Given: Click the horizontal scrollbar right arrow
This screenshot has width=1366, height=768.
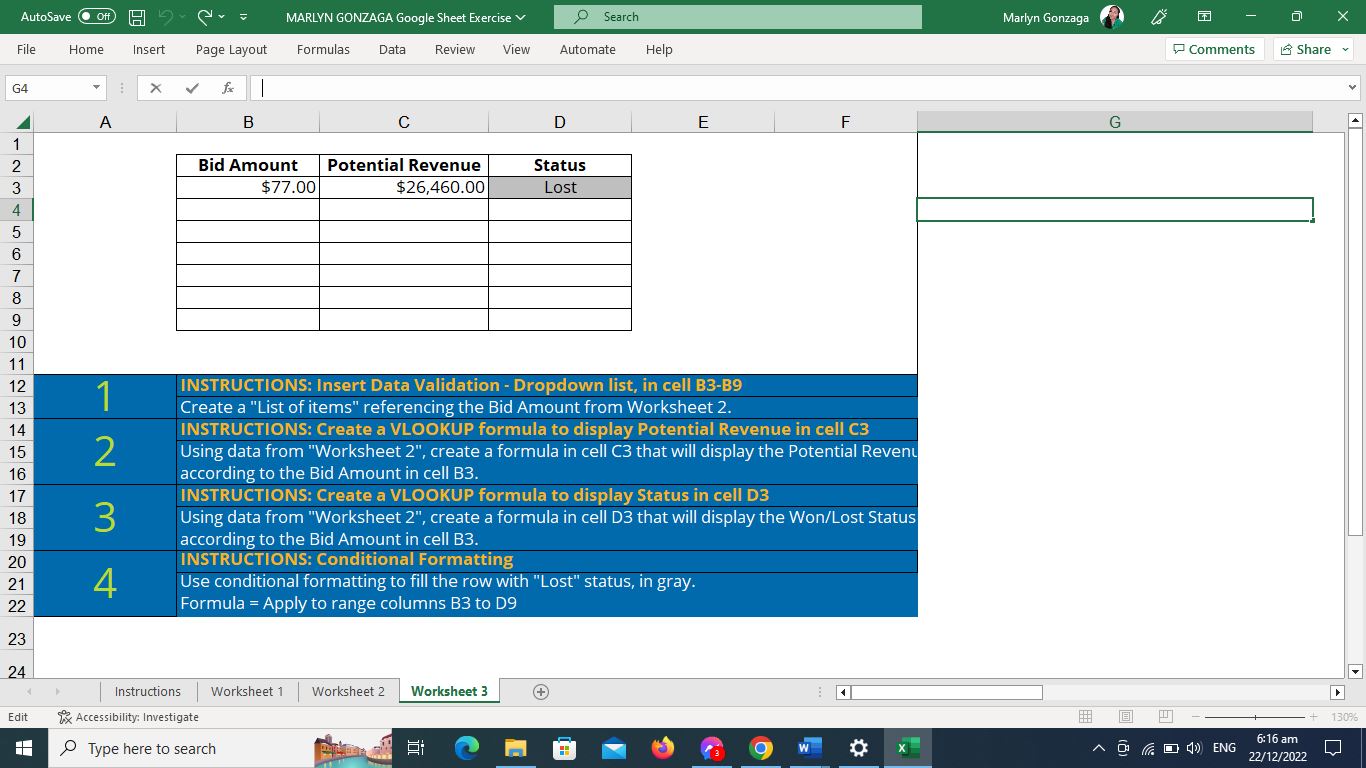Looking at the screenshot, I should coord(1337,692).
